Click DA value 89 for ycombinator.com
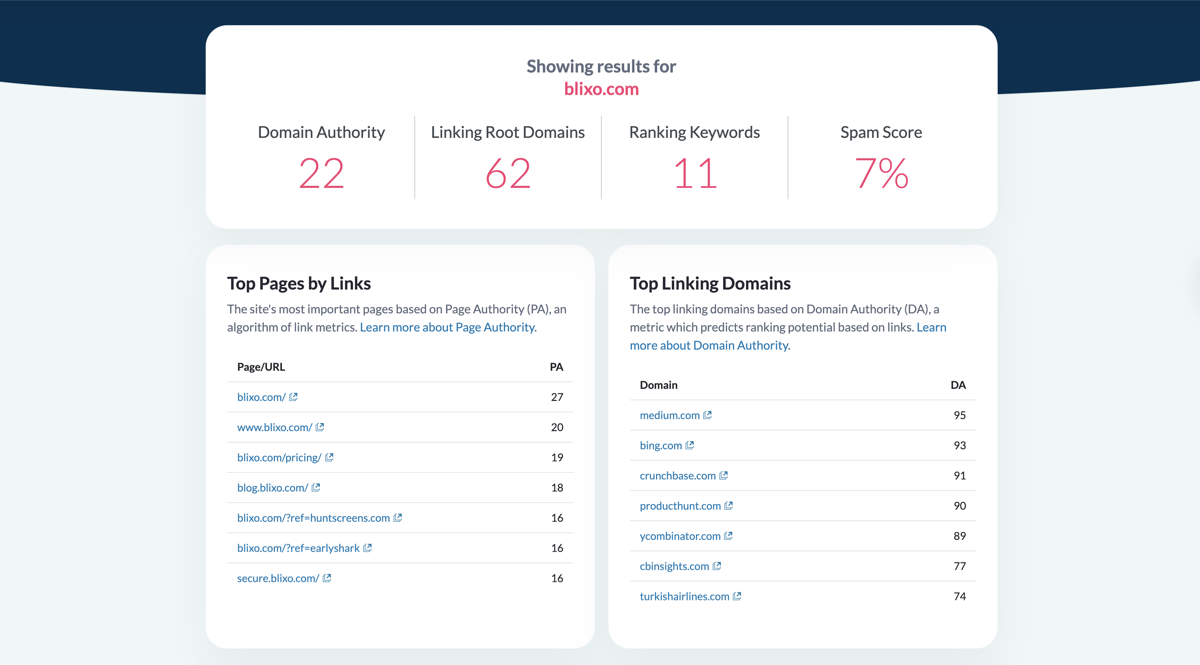The height and width of the screenshot is (665, 1200). tap(959, 536)
